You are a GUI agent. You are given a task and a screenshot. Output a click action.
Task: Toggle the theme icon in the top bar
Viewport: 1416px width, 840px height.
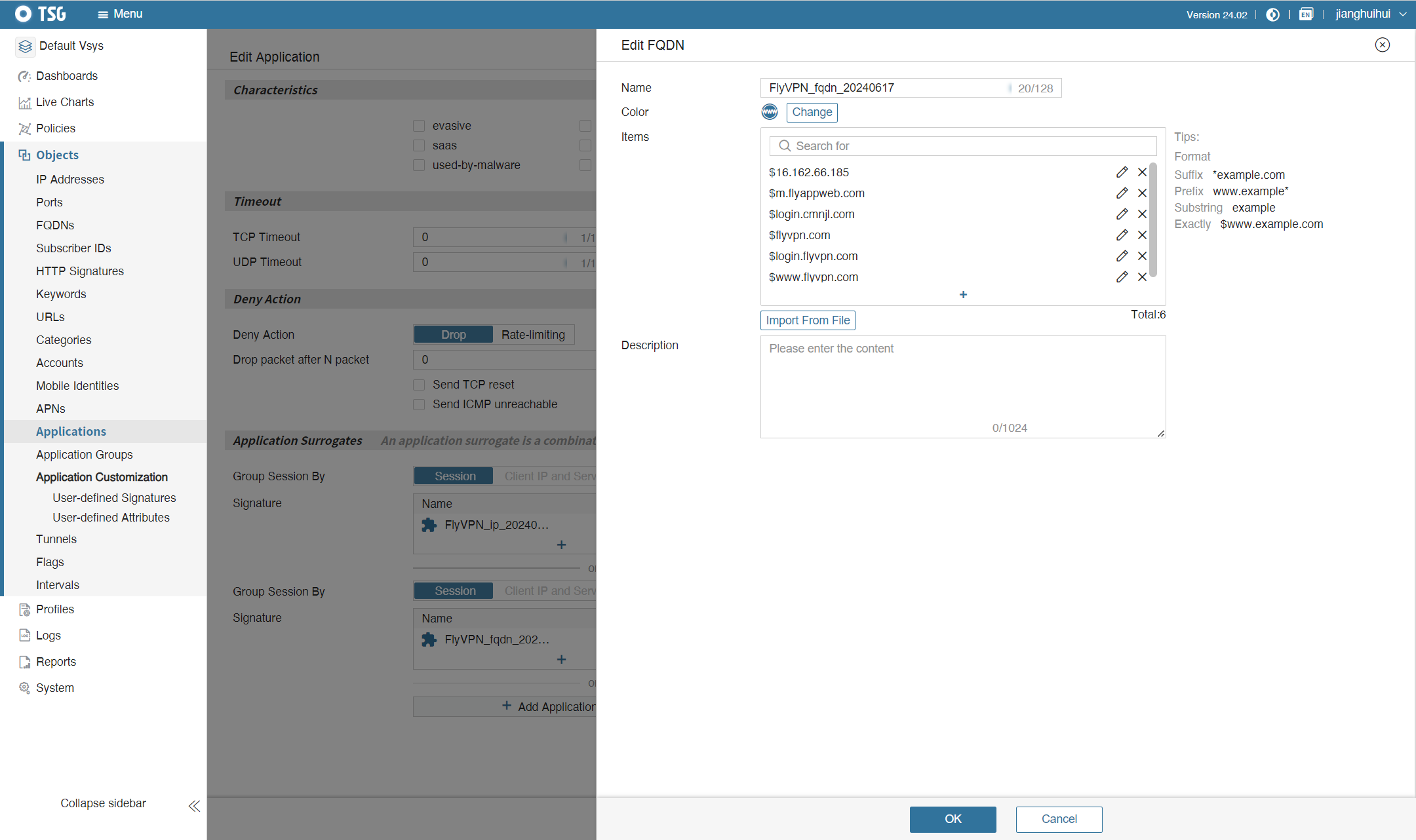pyautogui.click(x=1272, y=14)
